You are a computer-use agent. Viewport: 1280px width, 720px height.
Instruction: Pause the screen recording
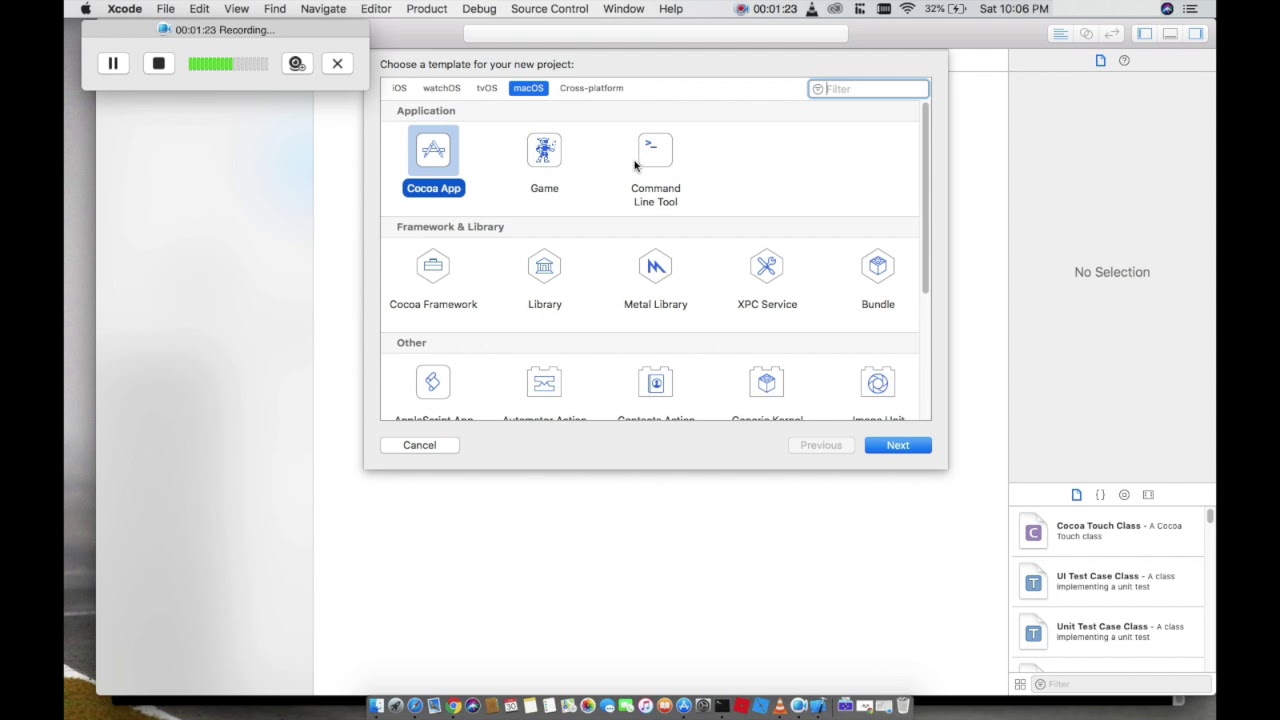point(113,64)
